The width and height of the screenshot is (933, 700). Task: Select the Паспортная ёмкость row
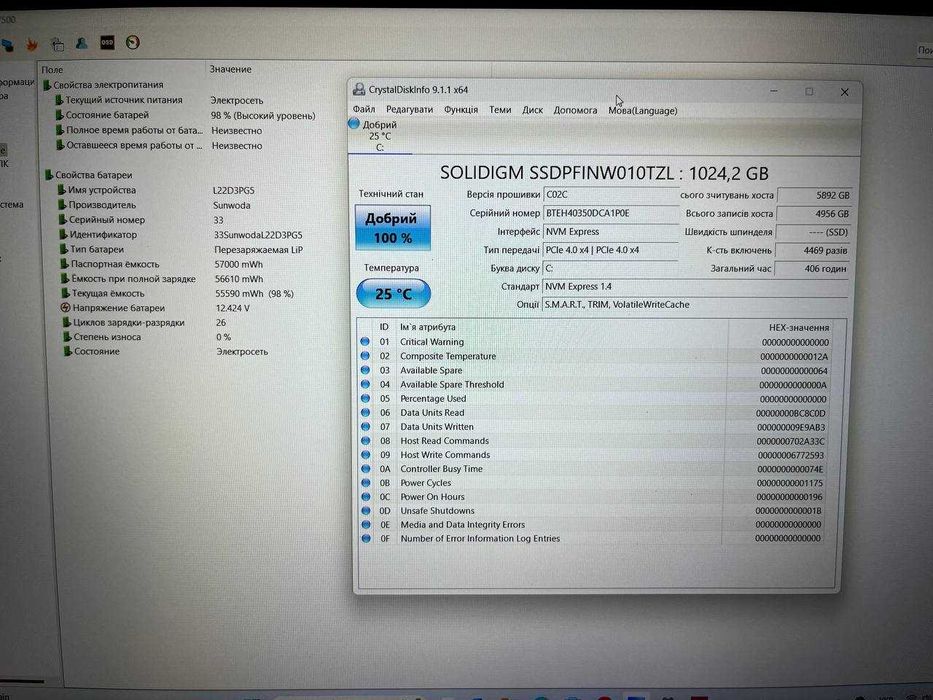pos(162,264)
